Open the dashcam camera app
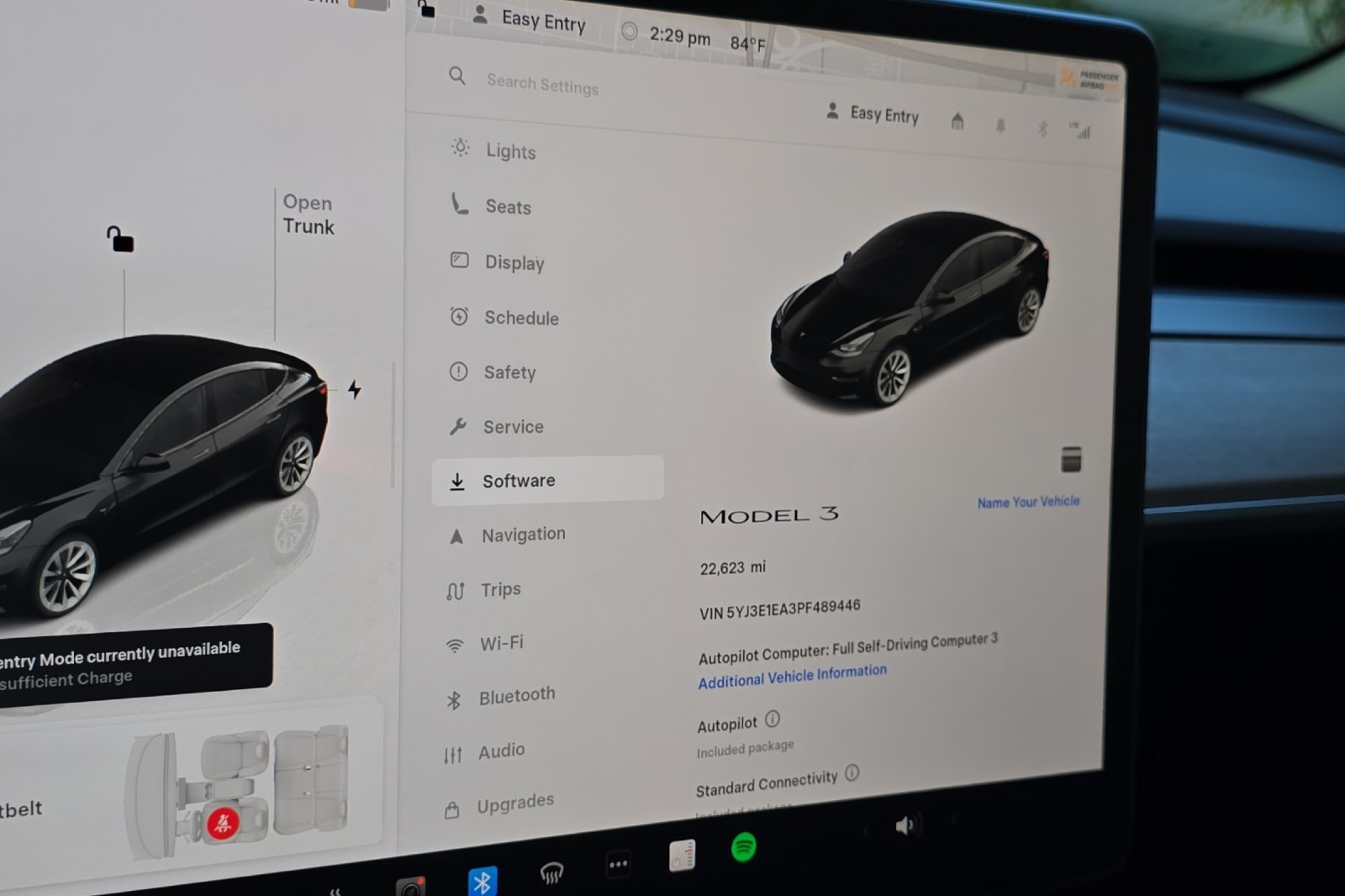This screenshot has width=1345, height=896. [x=411, y=886]
